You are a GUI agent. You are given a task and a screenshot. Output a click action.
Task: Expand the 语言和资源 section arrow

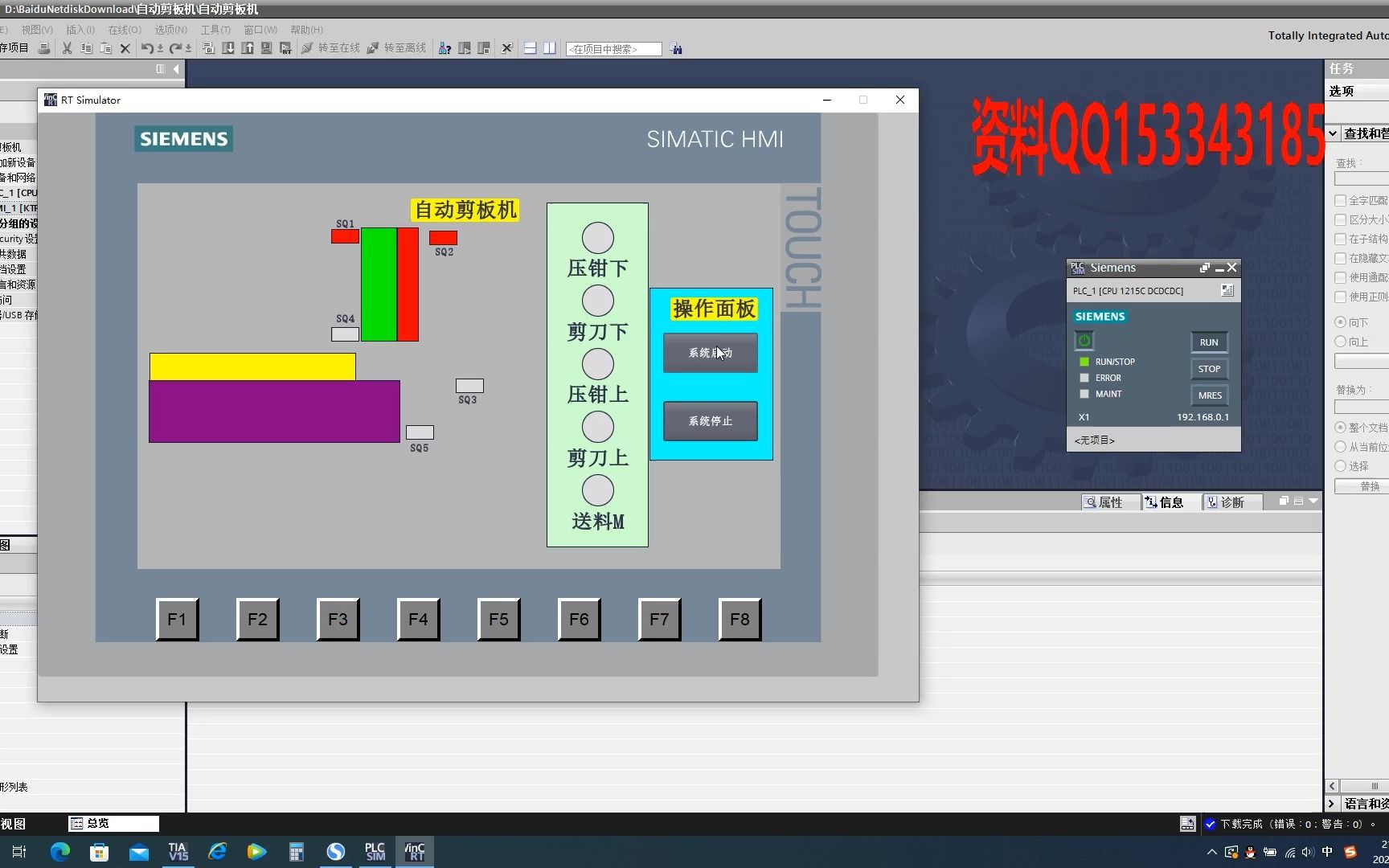click(x=1331, y=804)
